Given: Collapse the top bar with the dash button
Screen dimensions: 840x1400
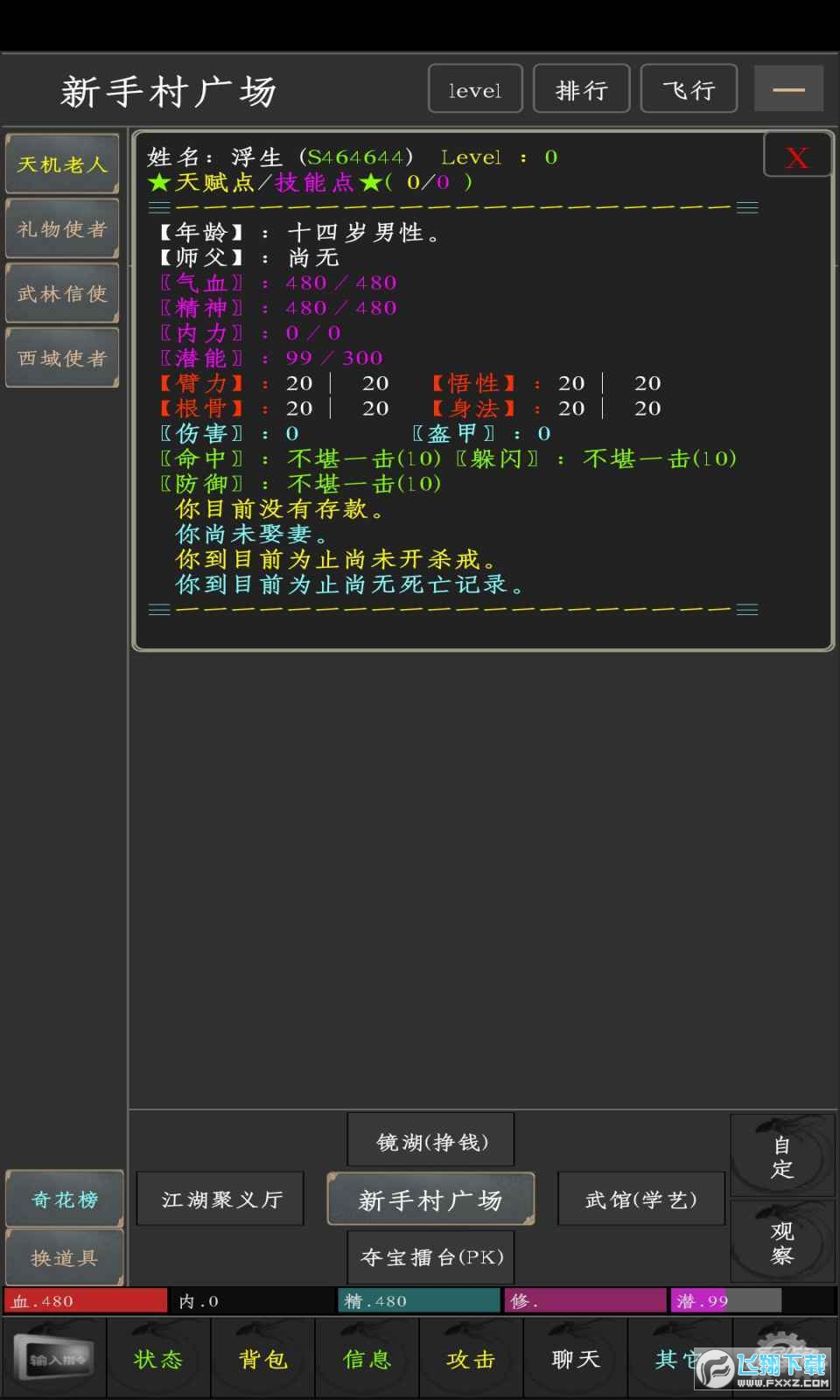Looking at the screenshot, I should point(787,89).
